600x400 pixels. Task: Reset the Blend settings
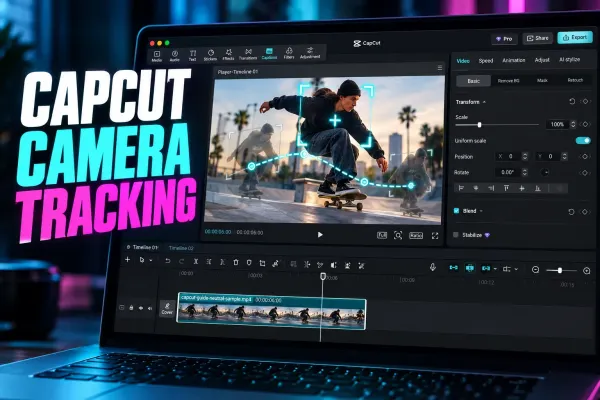tap(571, 212)
